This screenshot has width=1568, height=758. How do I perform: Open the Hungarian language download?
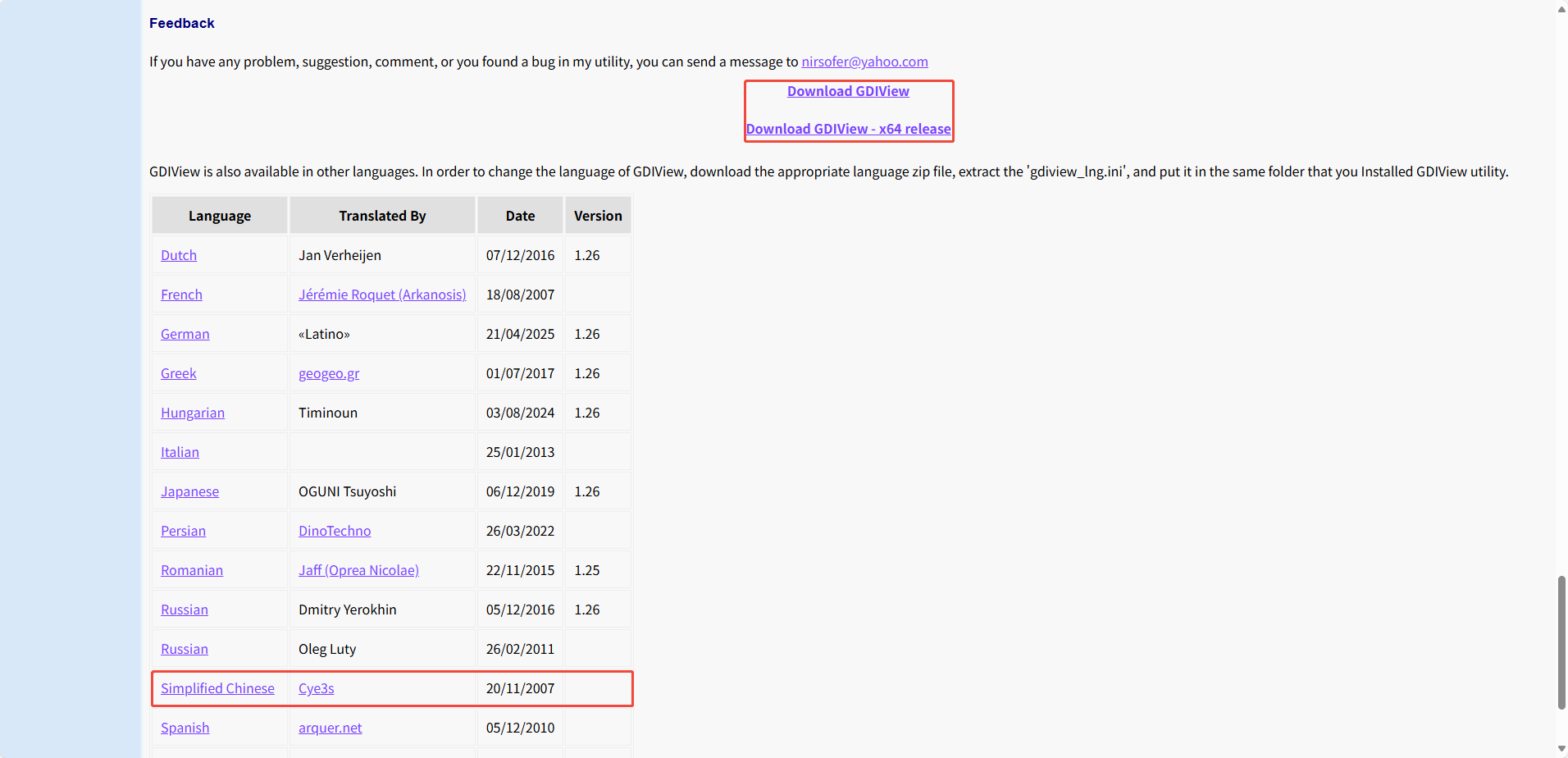(193, 413)
